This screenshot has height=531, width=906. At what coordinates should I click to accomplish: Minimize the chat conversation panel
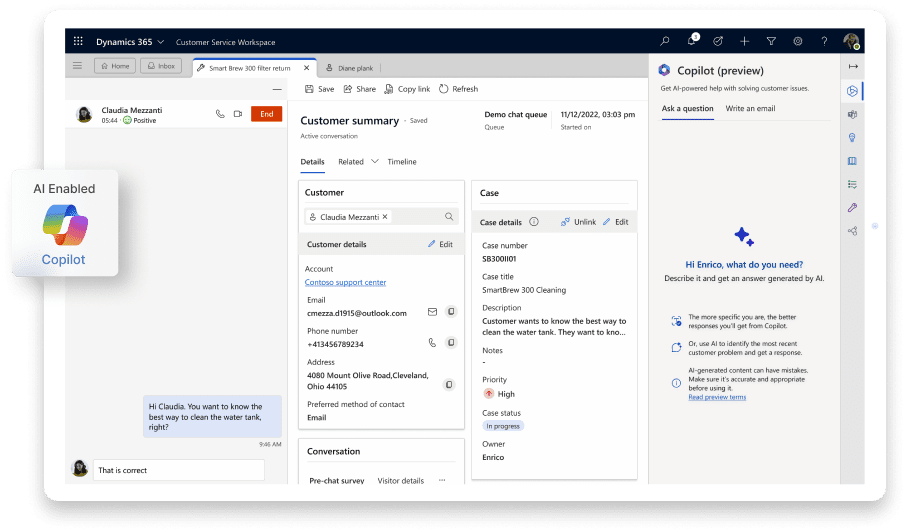(x=276, y=89)
